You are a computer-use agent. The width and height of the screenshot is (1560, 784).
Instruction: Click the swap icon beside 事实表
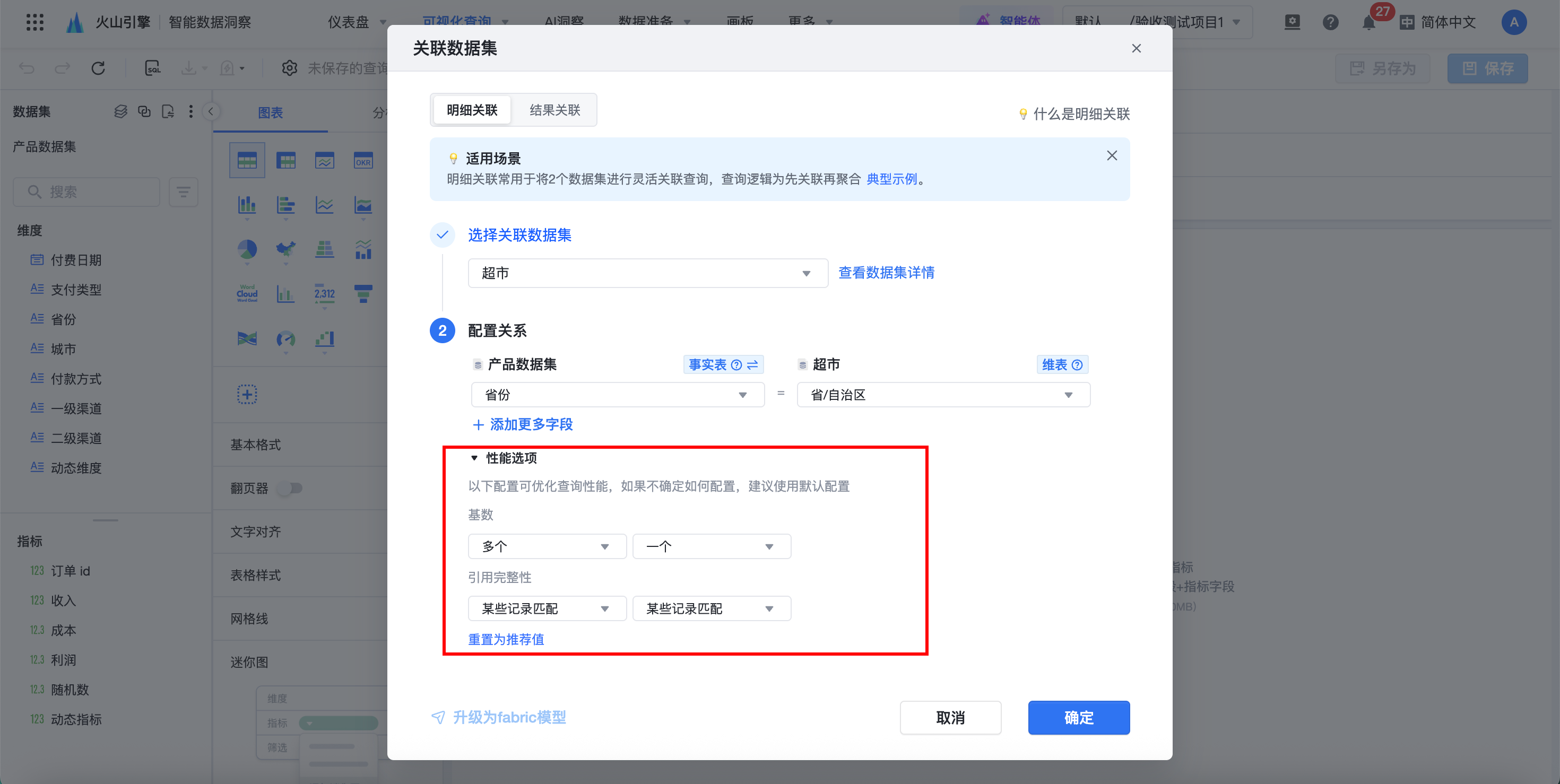click(753, 364)
